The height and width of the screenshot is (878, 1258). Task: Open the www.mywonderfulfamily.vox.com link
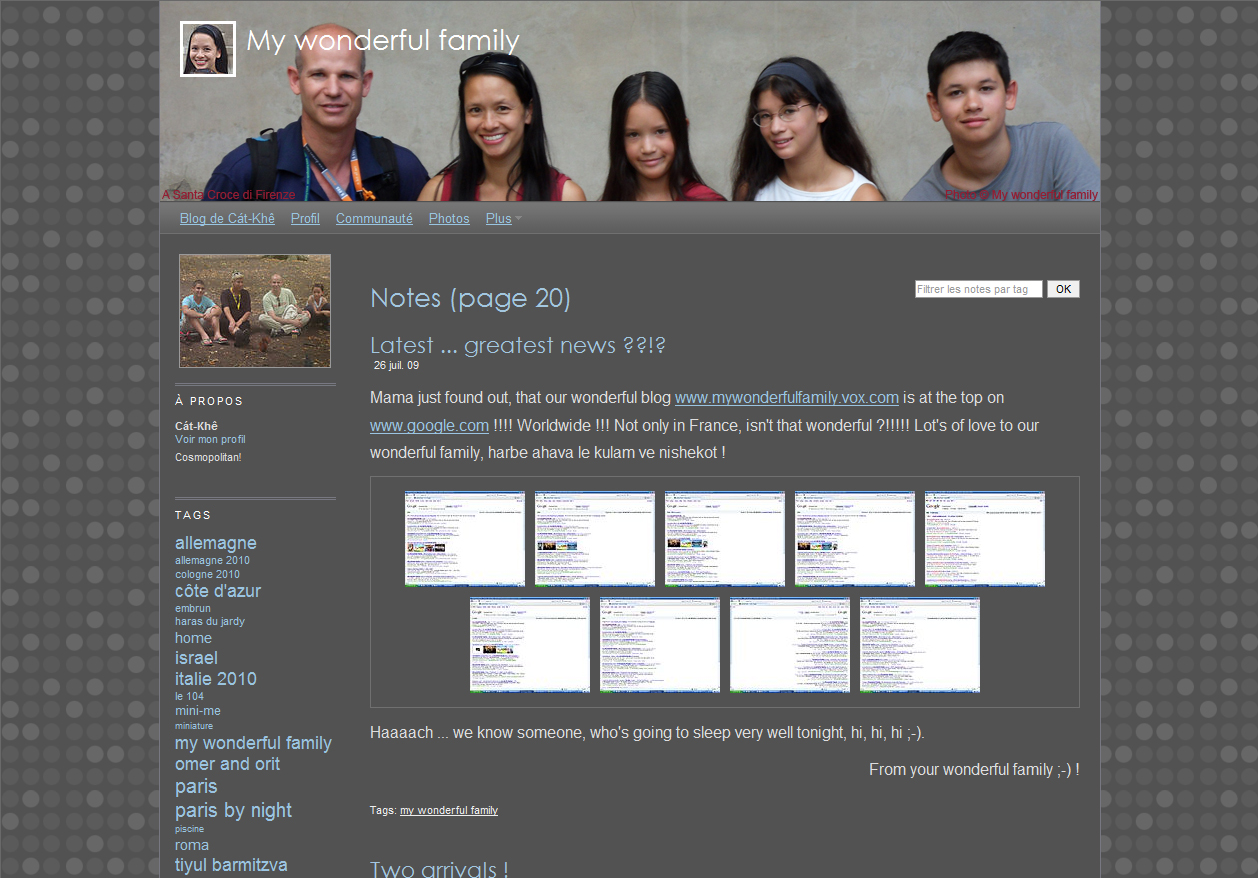(786, 398)
